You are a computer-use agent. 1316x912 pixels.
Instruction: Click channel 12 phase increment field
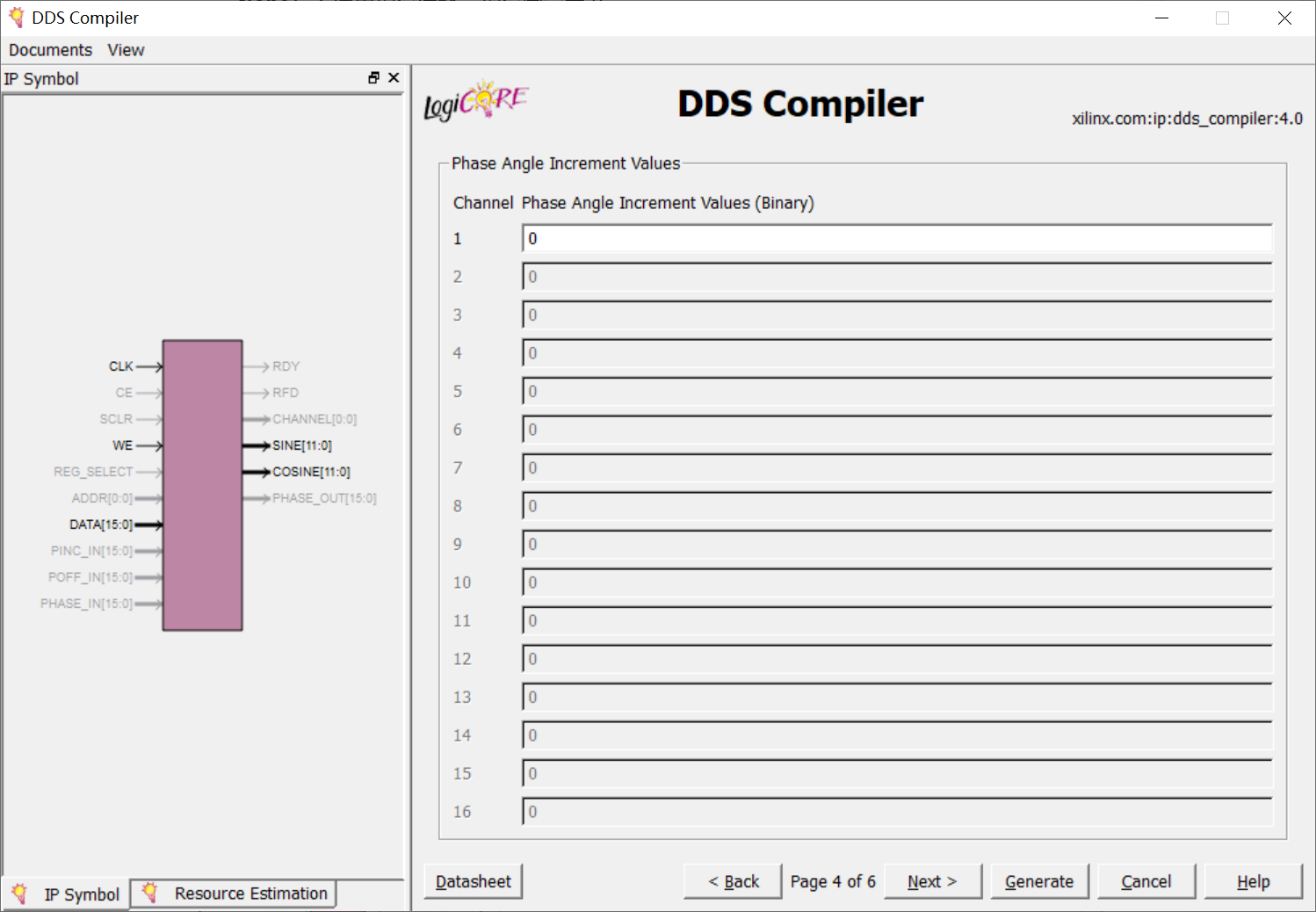pos(897,659)
